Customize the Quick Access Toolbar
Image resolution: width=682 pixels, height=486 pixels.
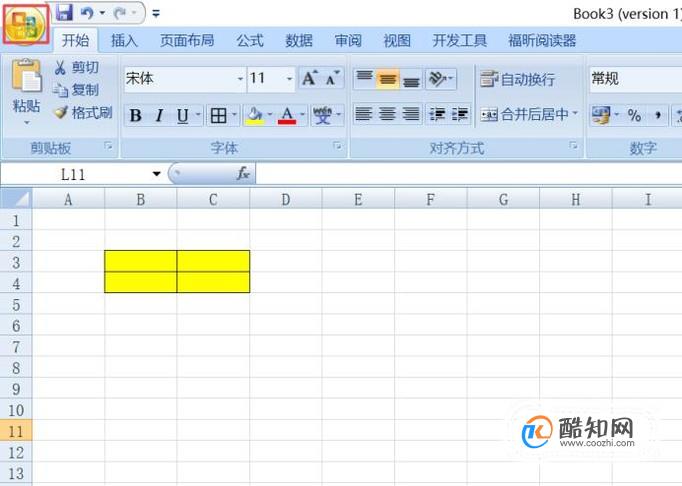pos(156,14)
